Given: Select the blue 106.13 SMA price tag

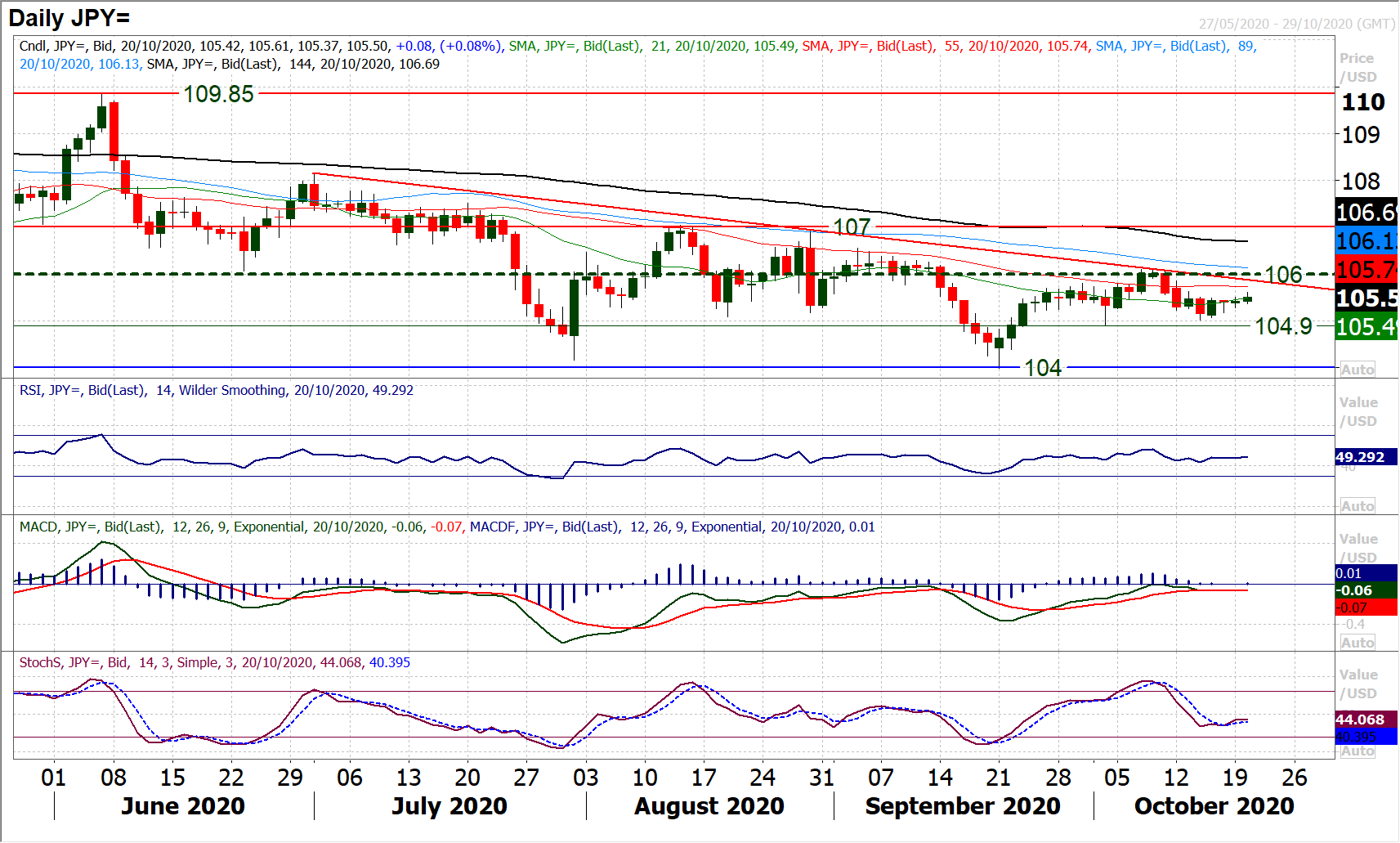Looking at the screenshot, I should (x=1366, y=241).
